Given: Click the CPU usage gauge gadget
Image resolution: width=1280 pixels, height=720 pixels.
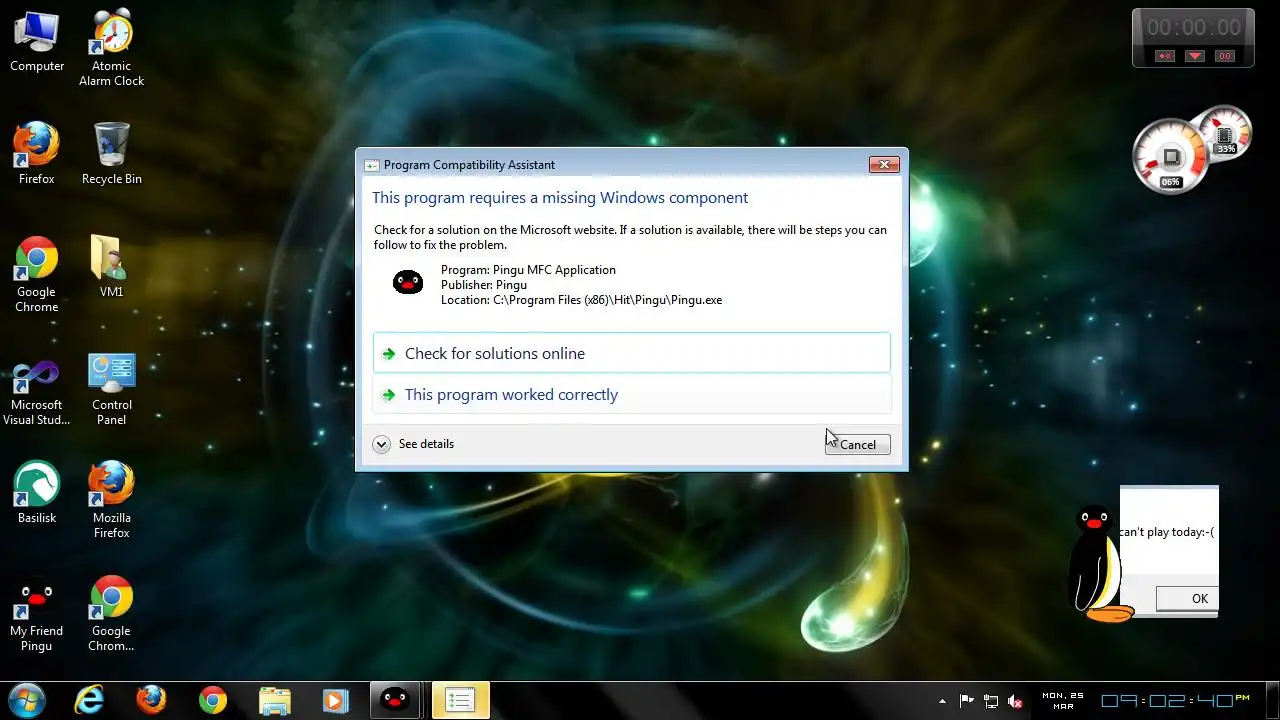Looking at the screenshot, I should click(x=1169, y=157).
